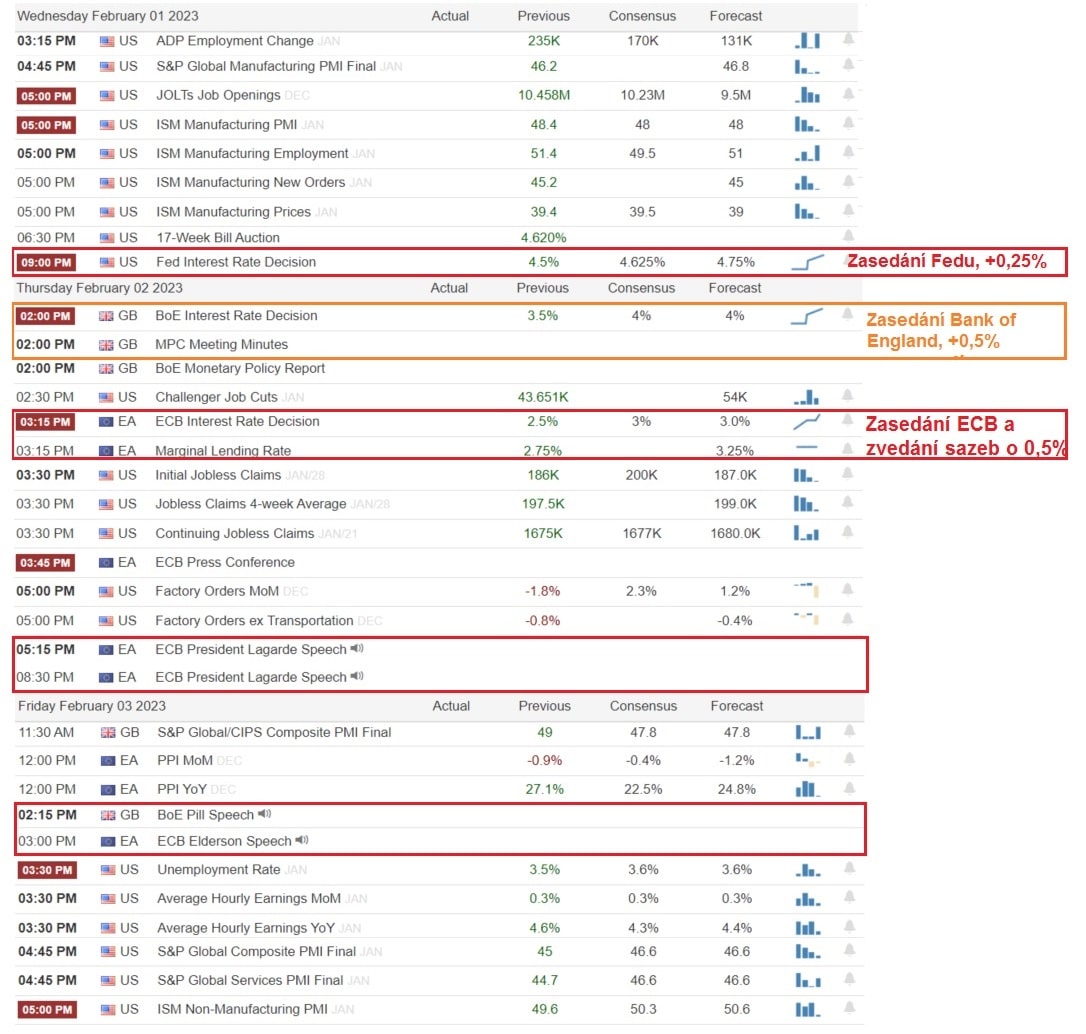Click forecast value 4.75% for Fed decision

click(736, 262)
